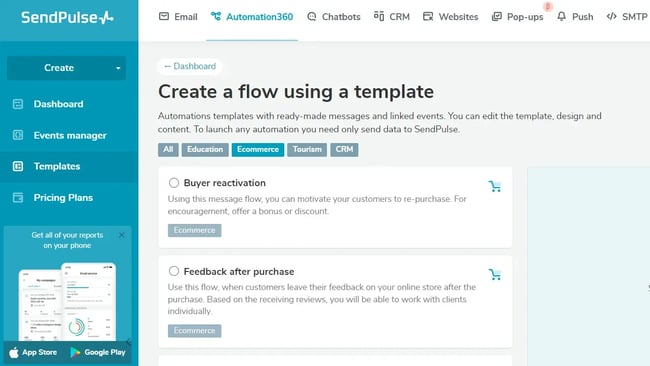Click the 'Create a flow using a template' heading
Image resolution: width=650 pixels, height=366 pixels.
click(x=296, y=92)
